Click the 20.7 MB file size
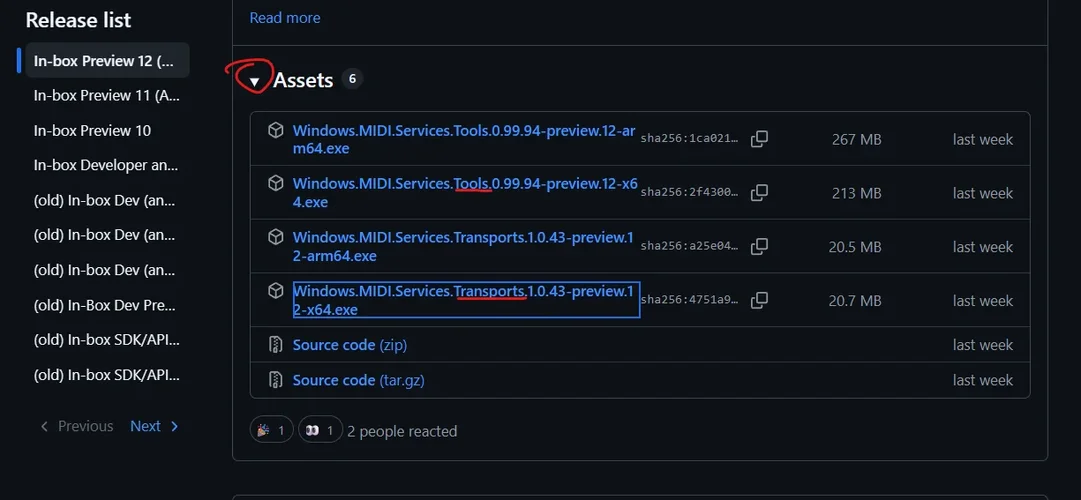The image size is (1081, 500). 855,301
